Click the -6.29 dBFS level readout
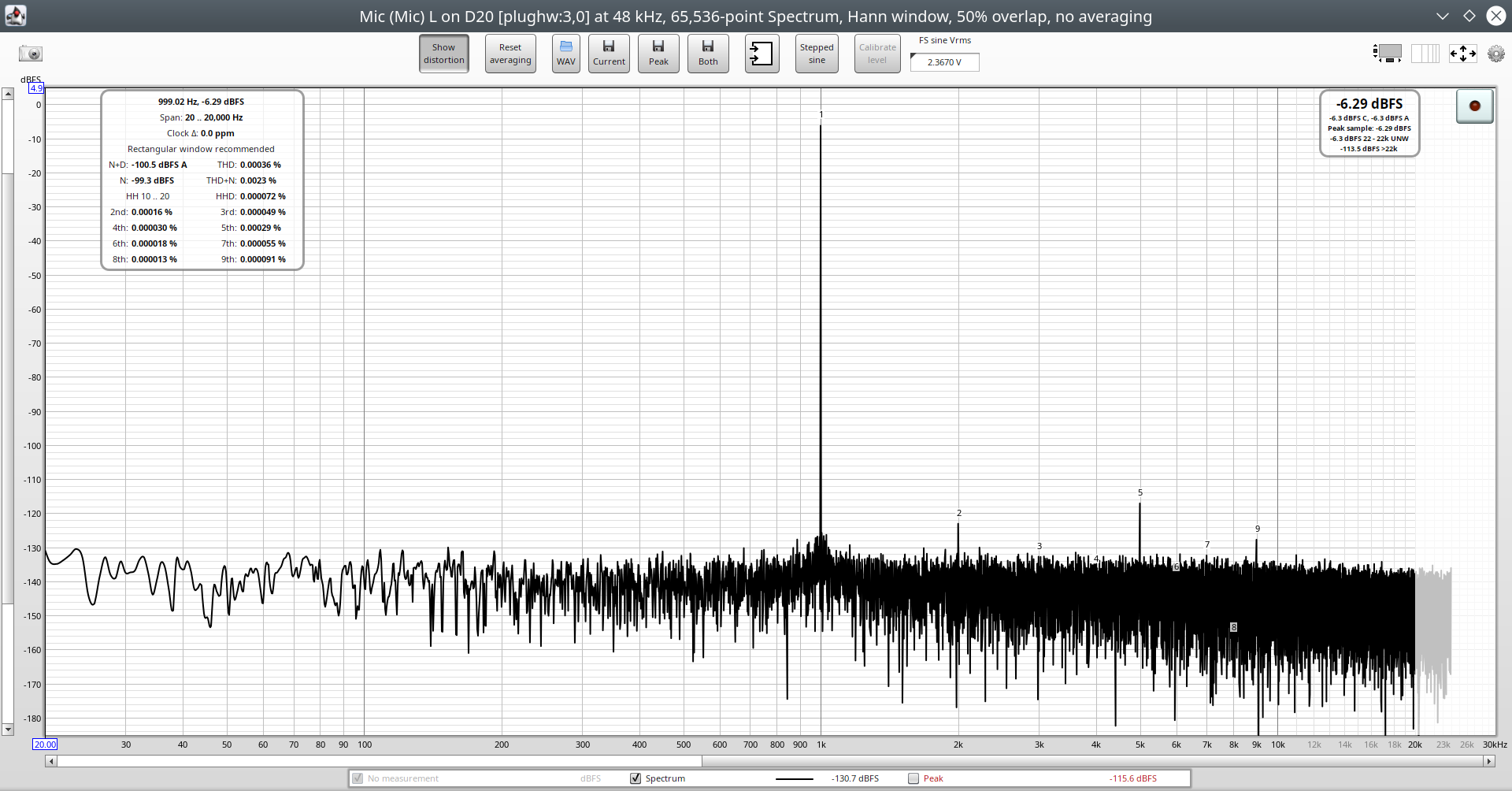This screenshot has width=1512, height=791. tap(1369, 104)
